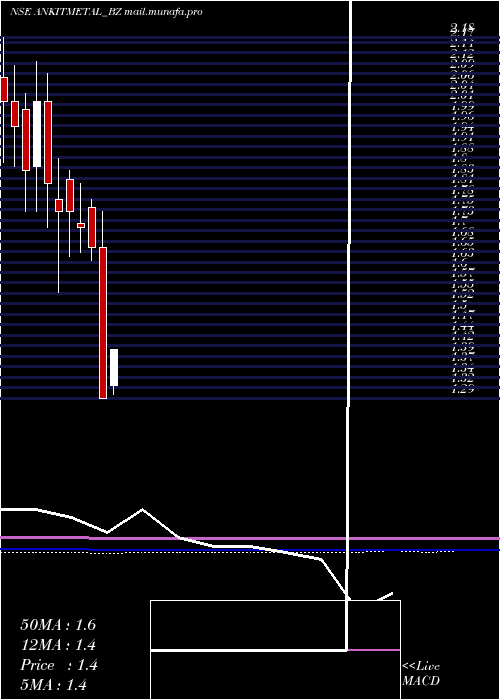Click the Price : 1.4 readout
The width and height of the screenshot is (500, 700).
coord(58,665)
